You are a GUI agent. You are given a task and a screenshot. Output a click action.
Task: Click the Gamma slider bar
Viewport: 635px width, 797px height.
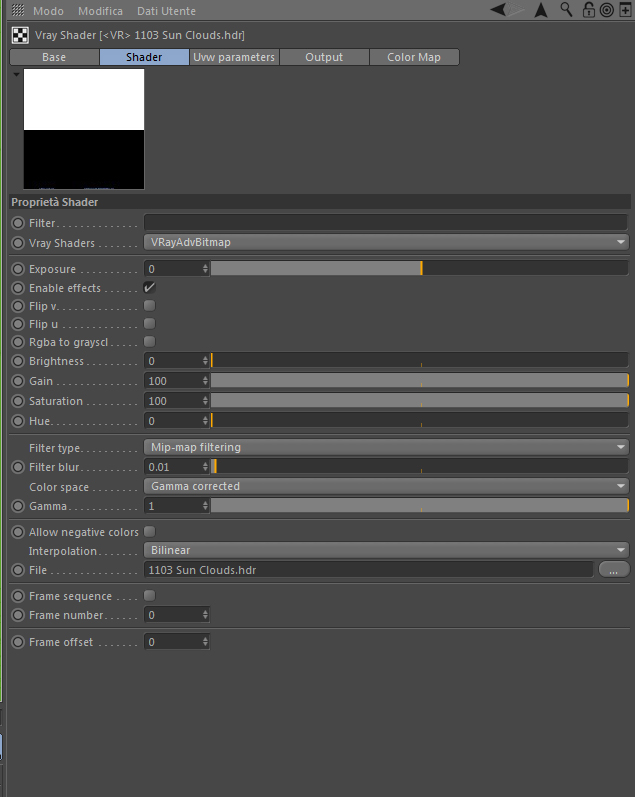pyautogui.click(x=419, y=506)
